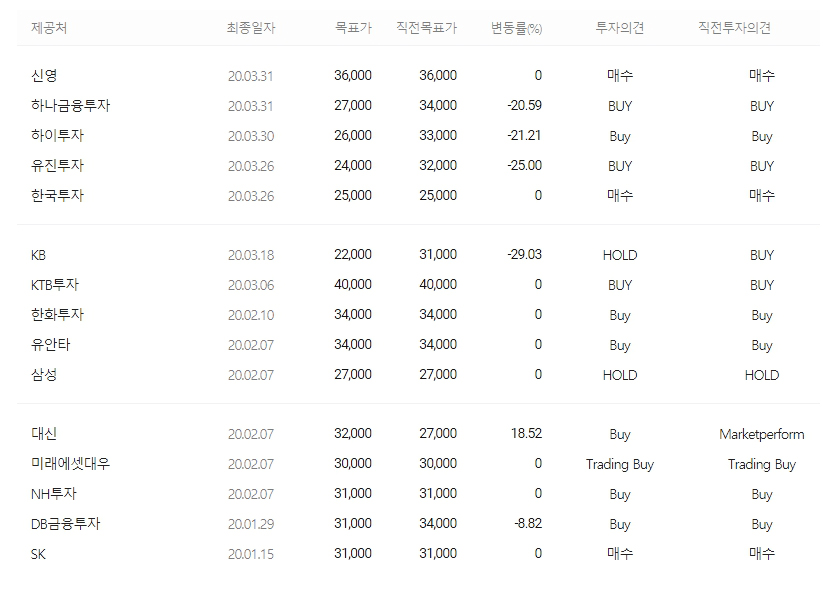Select the SK provider name
Image resolution: width=830 pixels, height=589 pixels.
38,554
